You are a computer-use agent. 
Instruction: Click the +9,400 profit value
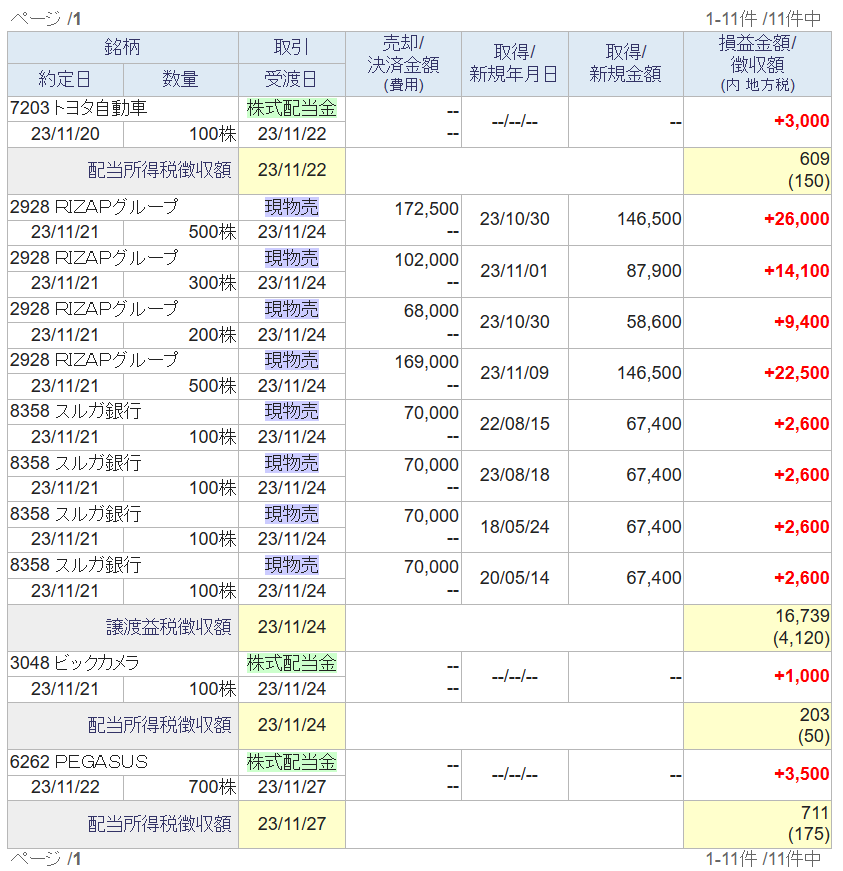(x=801, y=322)
